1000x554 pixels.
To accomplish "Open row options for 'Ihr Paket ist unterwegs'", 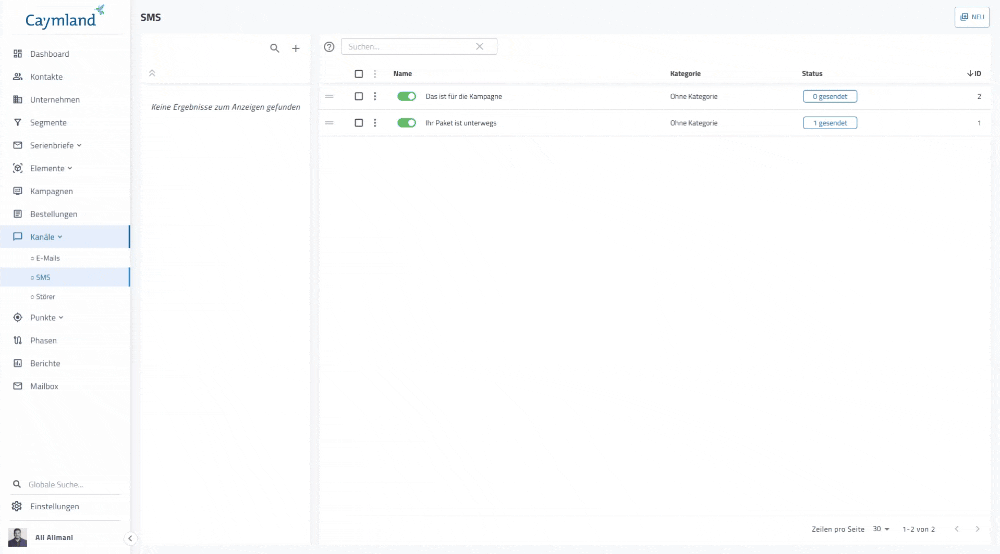I will click(x=375, y=123).
